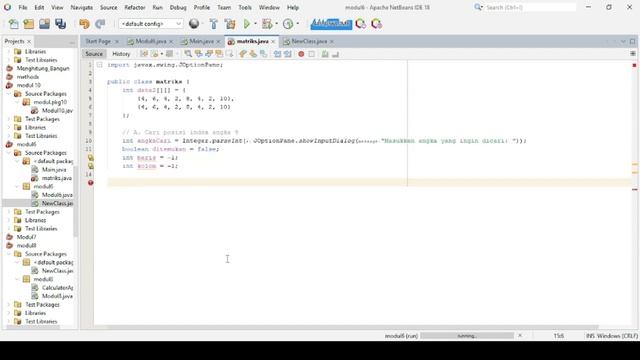Click the editor horizontal scrollbar
Viewport: 640px width, 360px height.
(353, 327)
